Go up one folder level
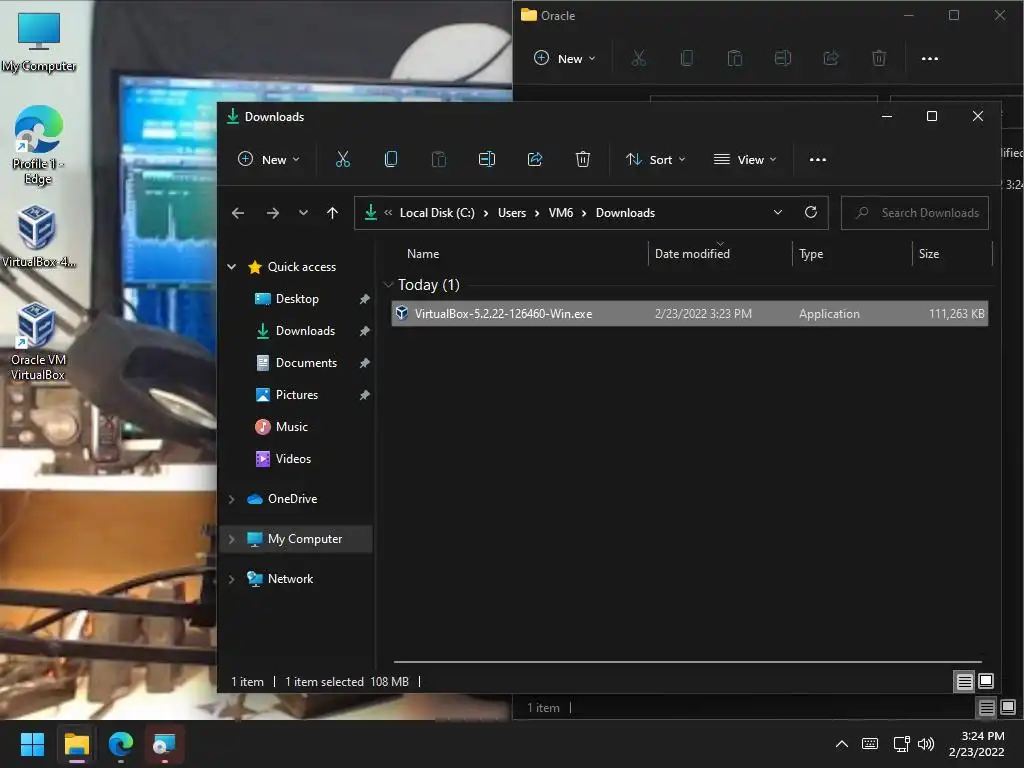This screenshot has height=768, width=1024. pos(332,213)
